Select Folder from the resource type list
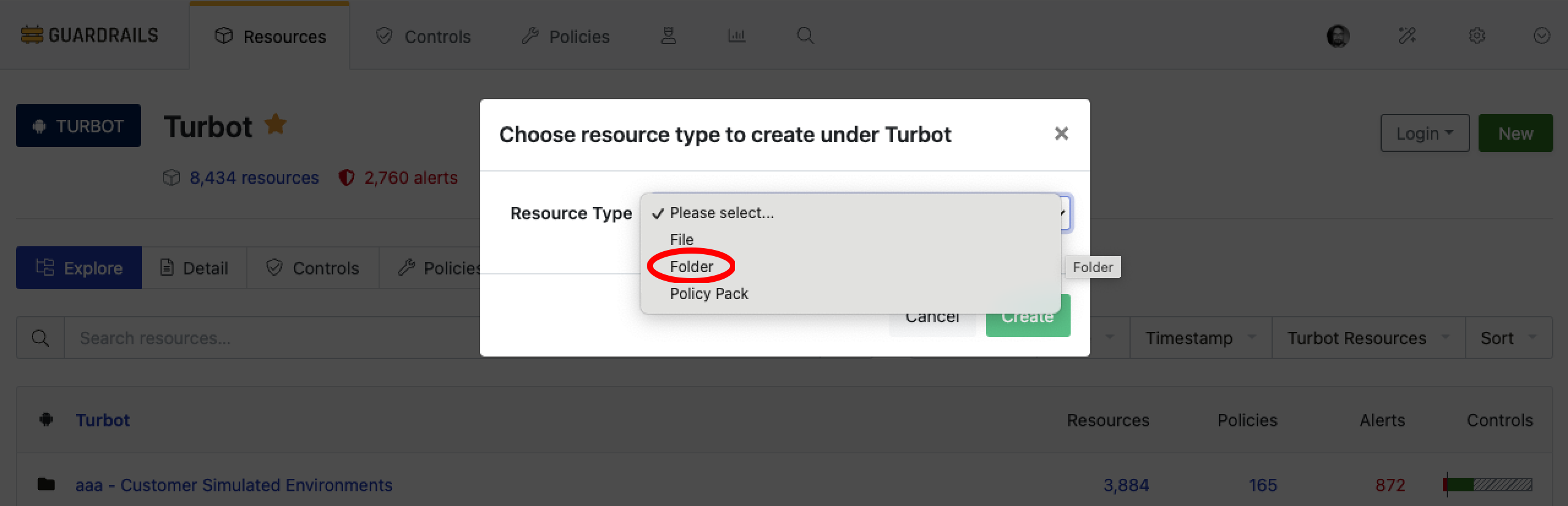Image resolution: width=1568 pixels, height=506 pixels. pos(850,266)
